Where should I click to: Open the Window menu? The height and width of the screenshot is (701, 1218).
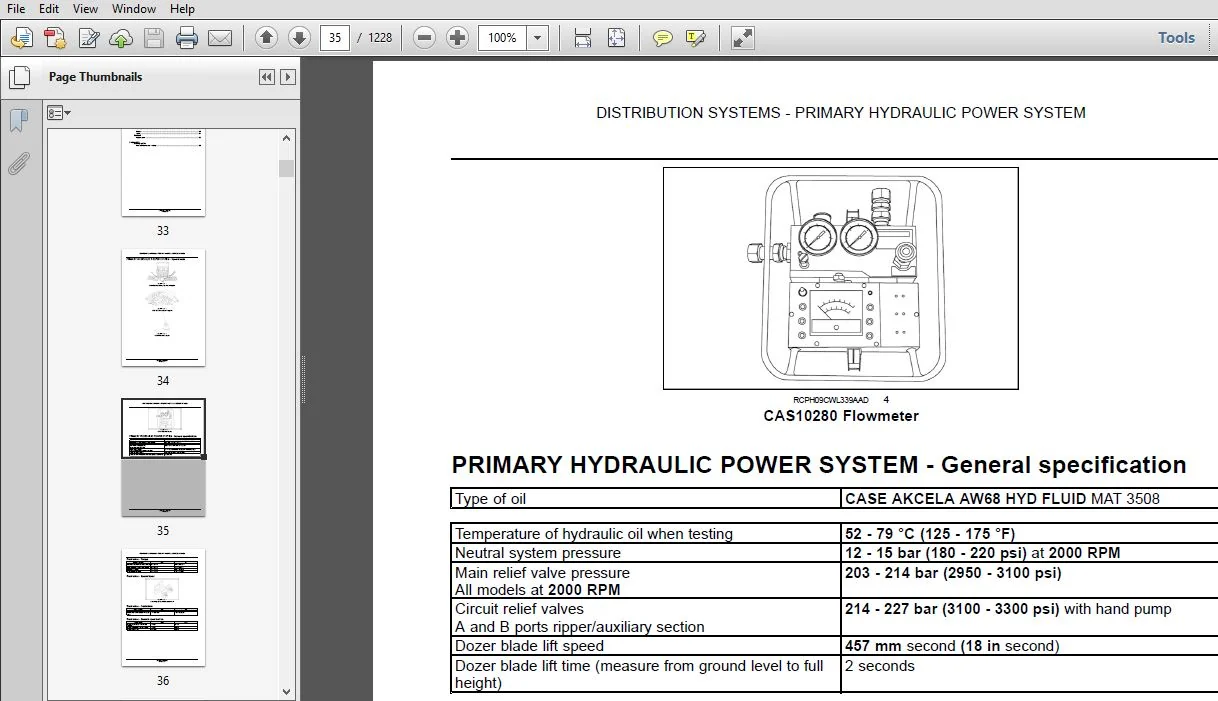pos(134,9)
